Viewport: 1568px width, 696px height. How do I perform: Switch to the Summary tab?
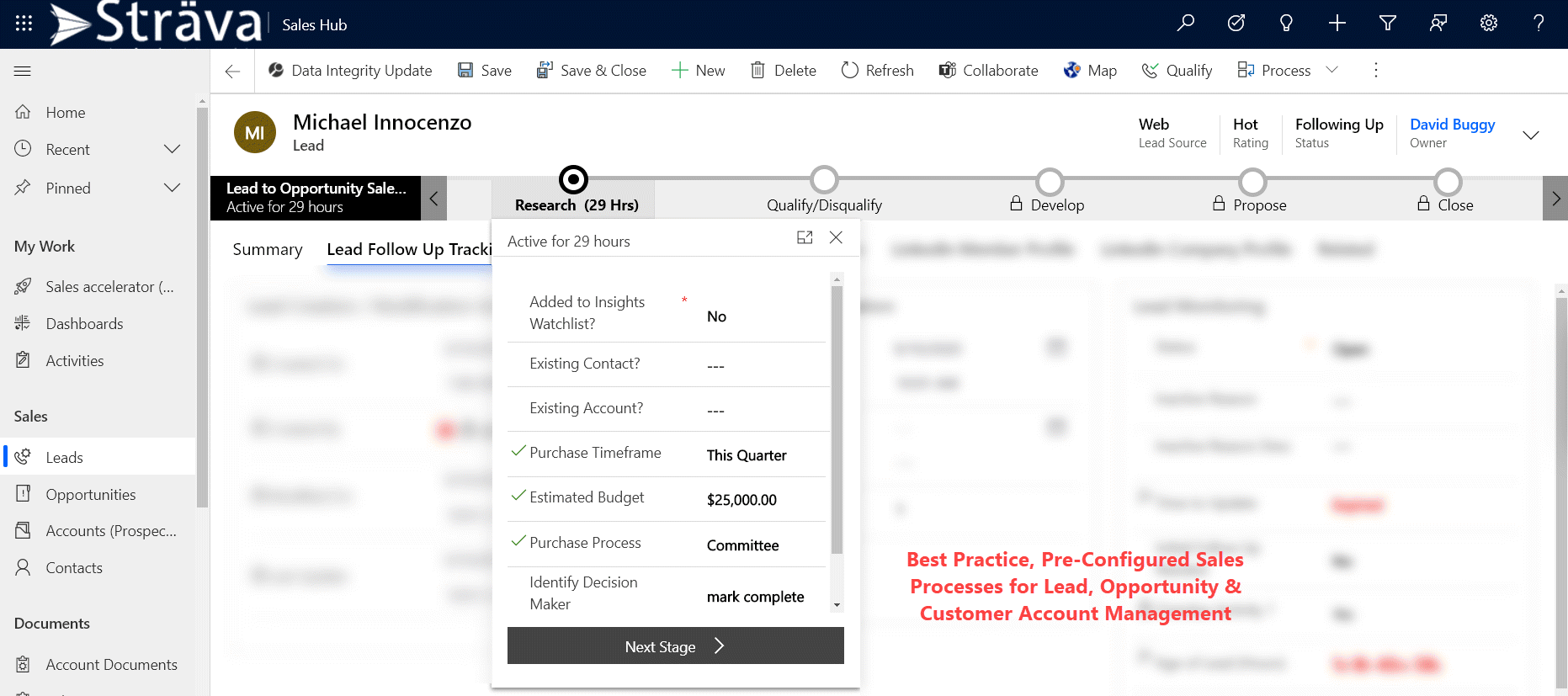tap(268, 250)
